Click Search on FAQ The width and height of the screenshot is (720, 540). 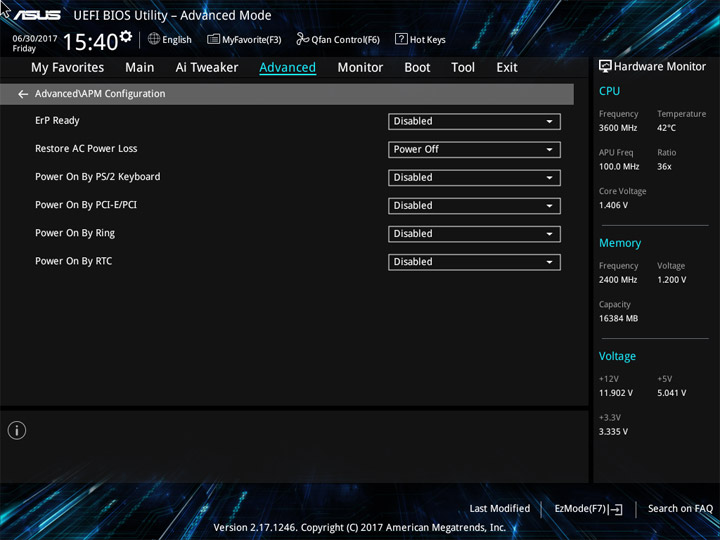[x=680, y=509]
